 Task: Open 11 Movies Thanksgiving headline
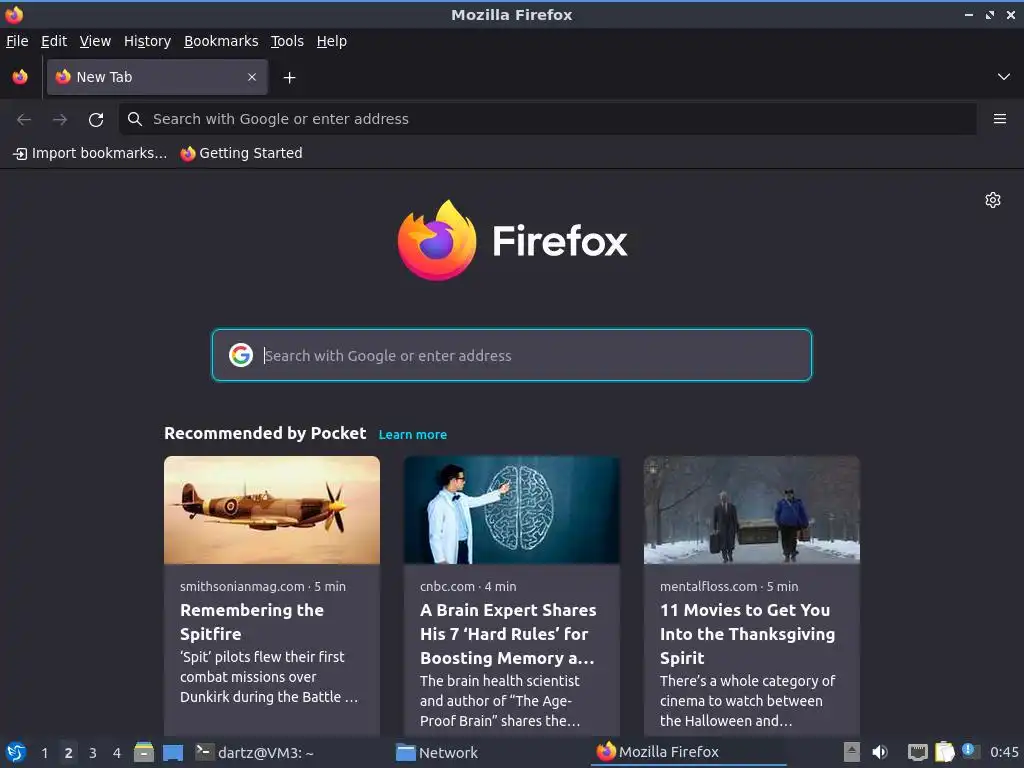pyautogui.click(x=748, y=633)
